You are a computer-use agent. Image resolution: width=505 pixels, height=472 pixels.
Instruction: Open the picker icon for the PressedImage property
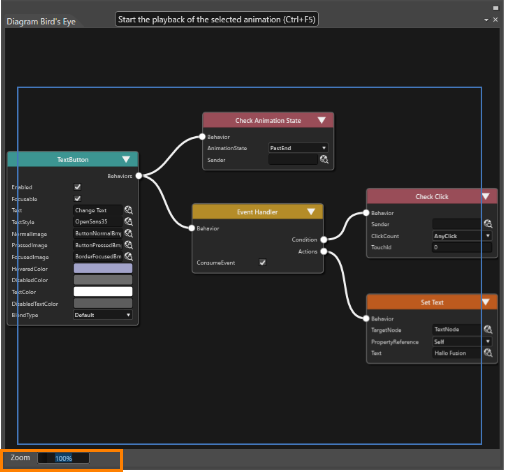[128, 245]
